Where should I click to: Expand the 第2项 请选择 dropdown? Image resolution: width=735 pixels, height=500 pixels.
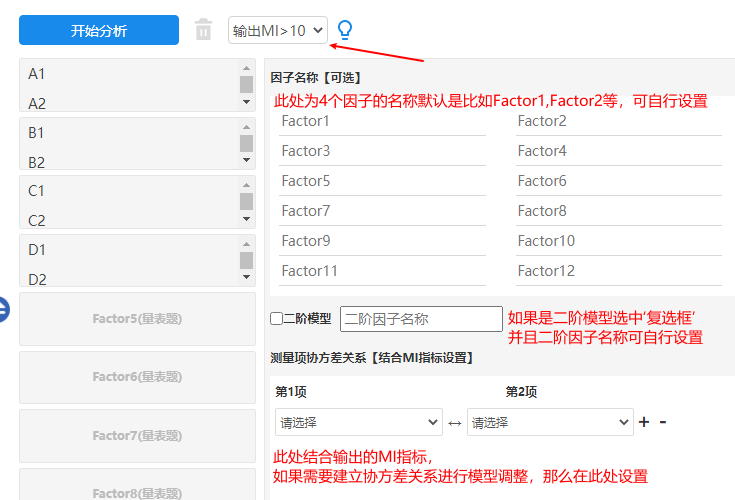pos(550,423)
